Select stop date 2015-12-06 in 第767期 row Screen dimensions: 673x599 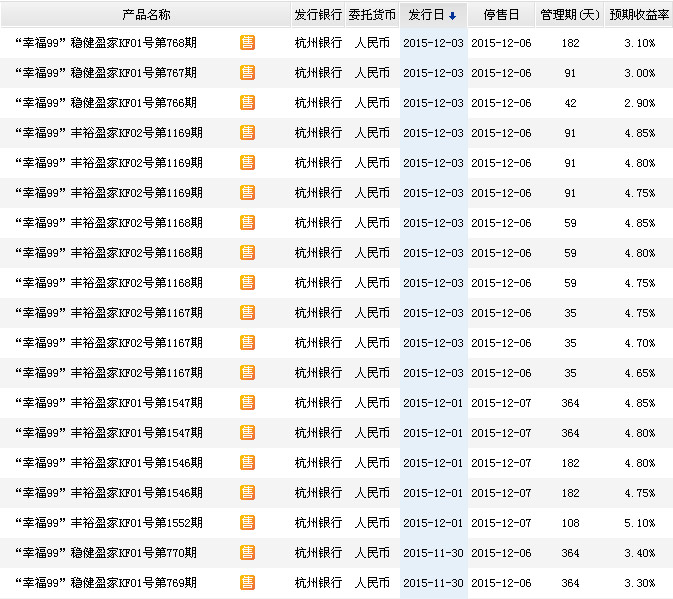pyautogui.click(x=501, y=73)
